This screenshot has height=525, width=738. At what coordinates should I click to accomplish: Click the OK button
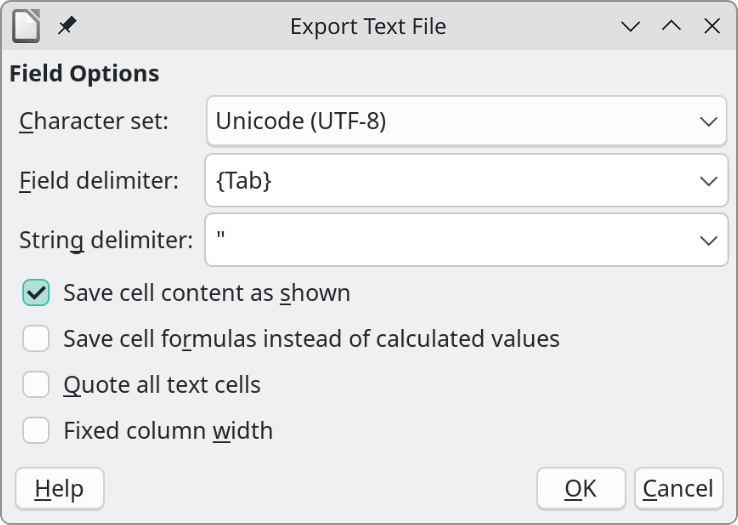581,489
